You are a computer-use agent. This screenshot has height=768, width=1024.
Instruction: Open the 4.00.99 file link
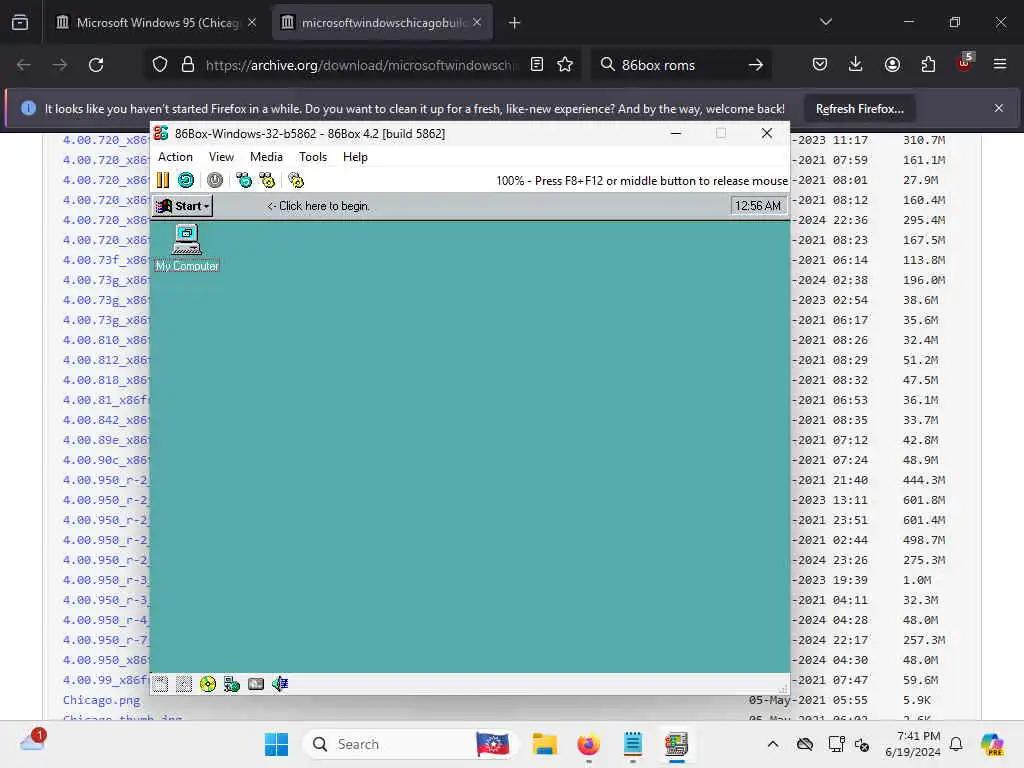[x=106, y=680]
